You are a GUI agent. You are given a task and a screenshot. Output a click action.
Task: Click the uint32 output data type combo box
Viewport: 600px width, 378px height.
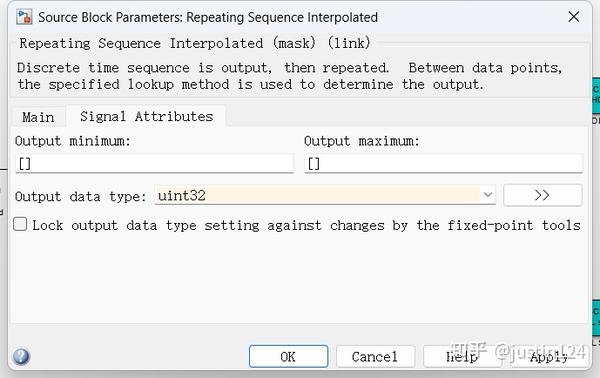325,196
